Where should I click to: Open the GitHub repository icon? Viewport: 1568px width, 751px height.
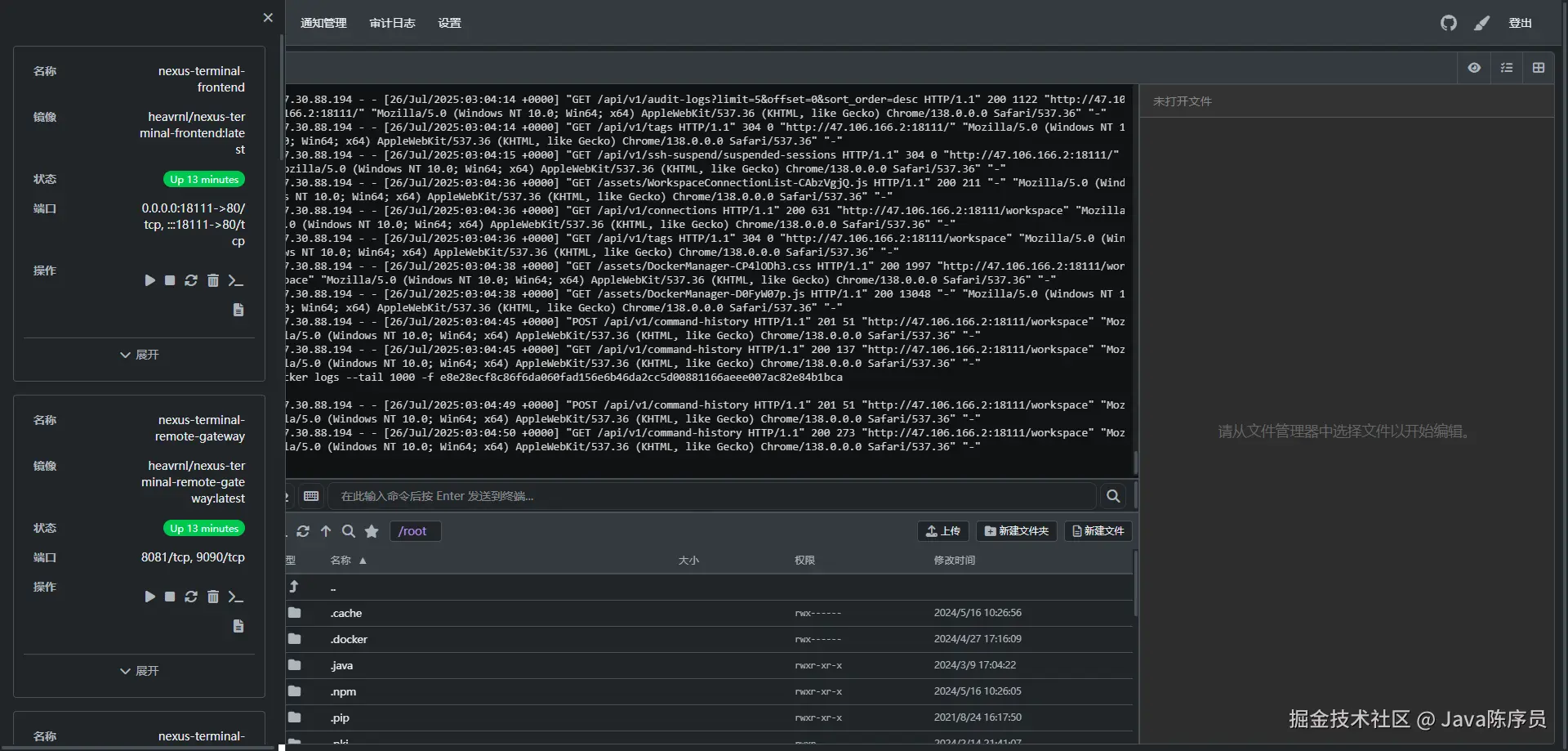(x=1448, y=23)
